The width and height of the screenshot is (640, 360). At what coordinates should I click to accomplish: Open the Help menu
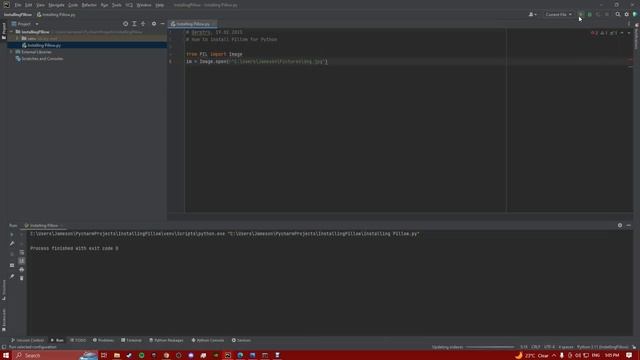160,5
